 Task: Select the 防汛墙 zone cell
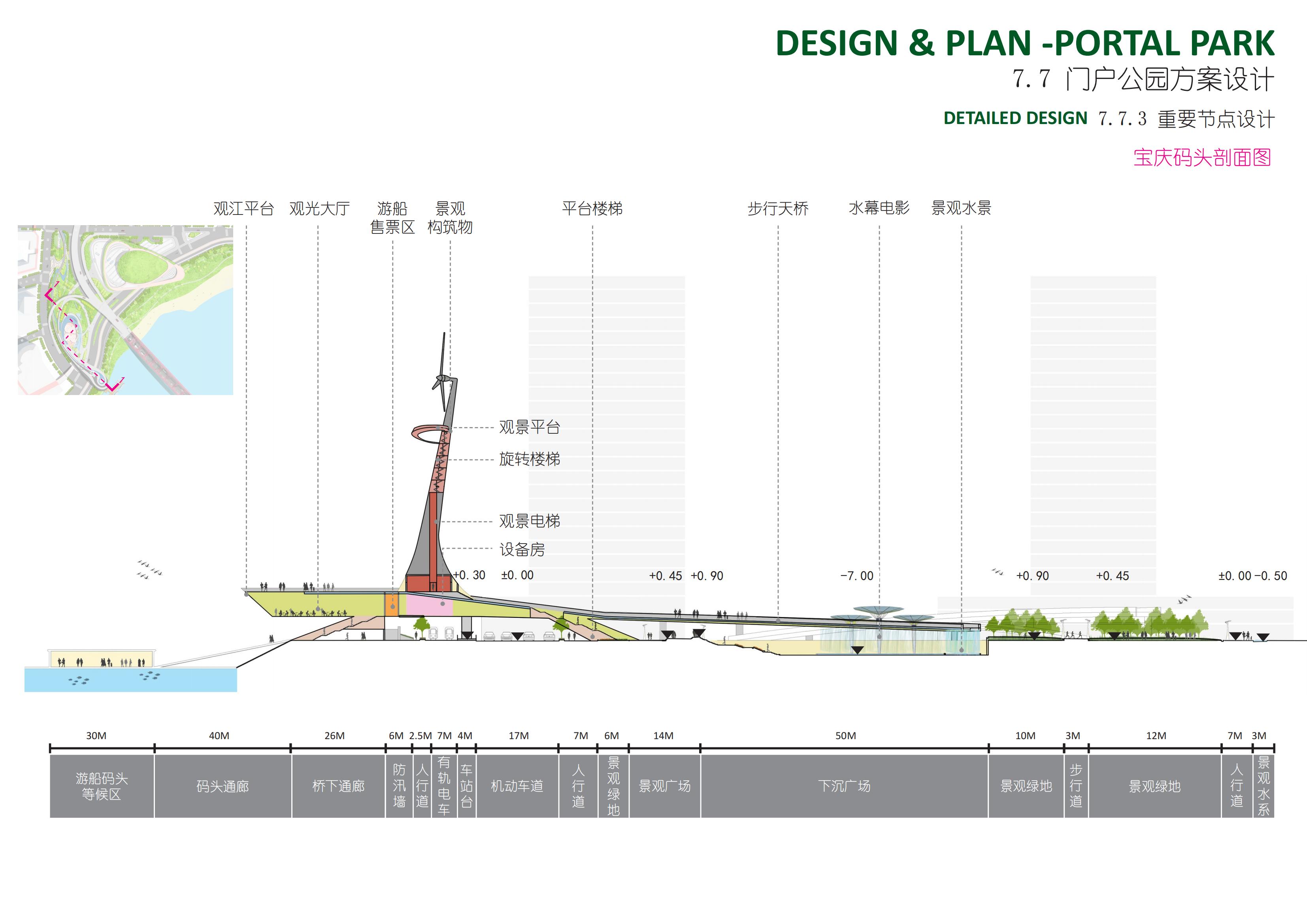[399, 786]
